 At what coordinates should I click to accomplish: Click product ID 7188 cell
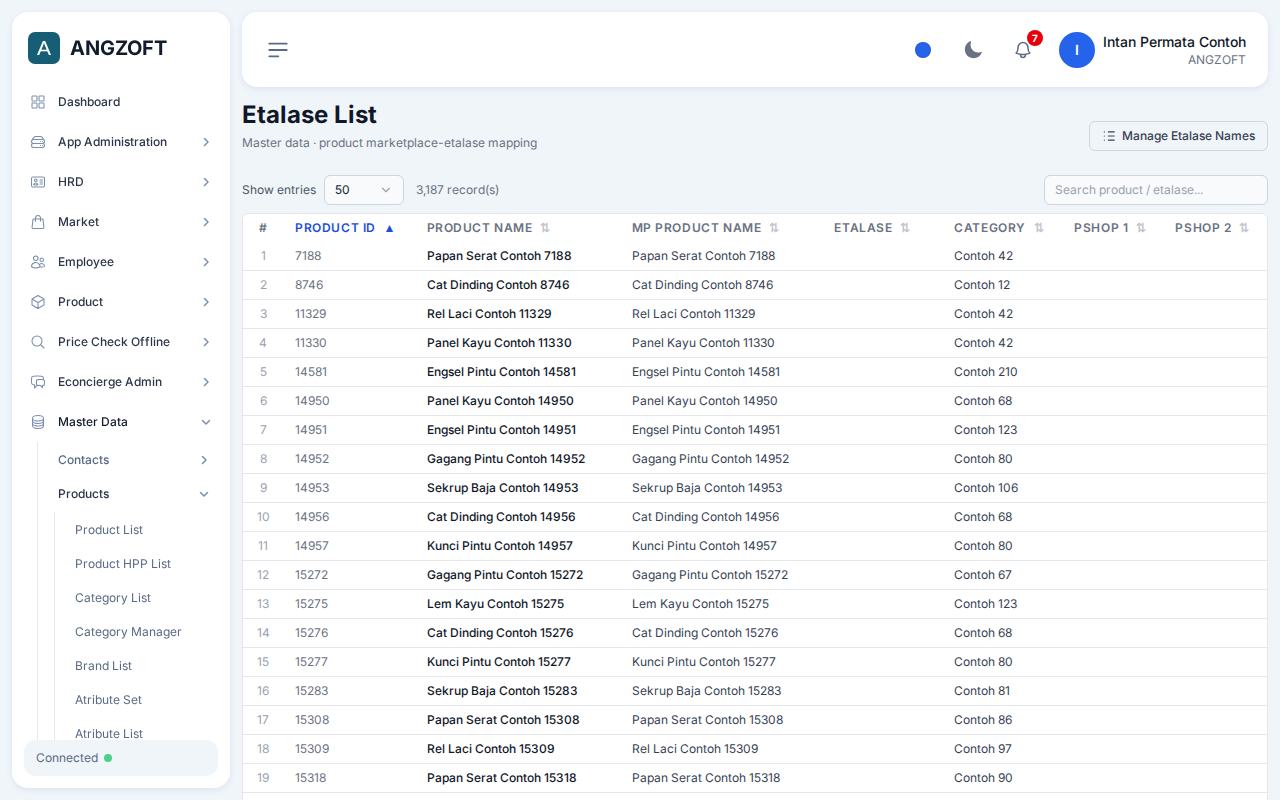tap(308, 256)
